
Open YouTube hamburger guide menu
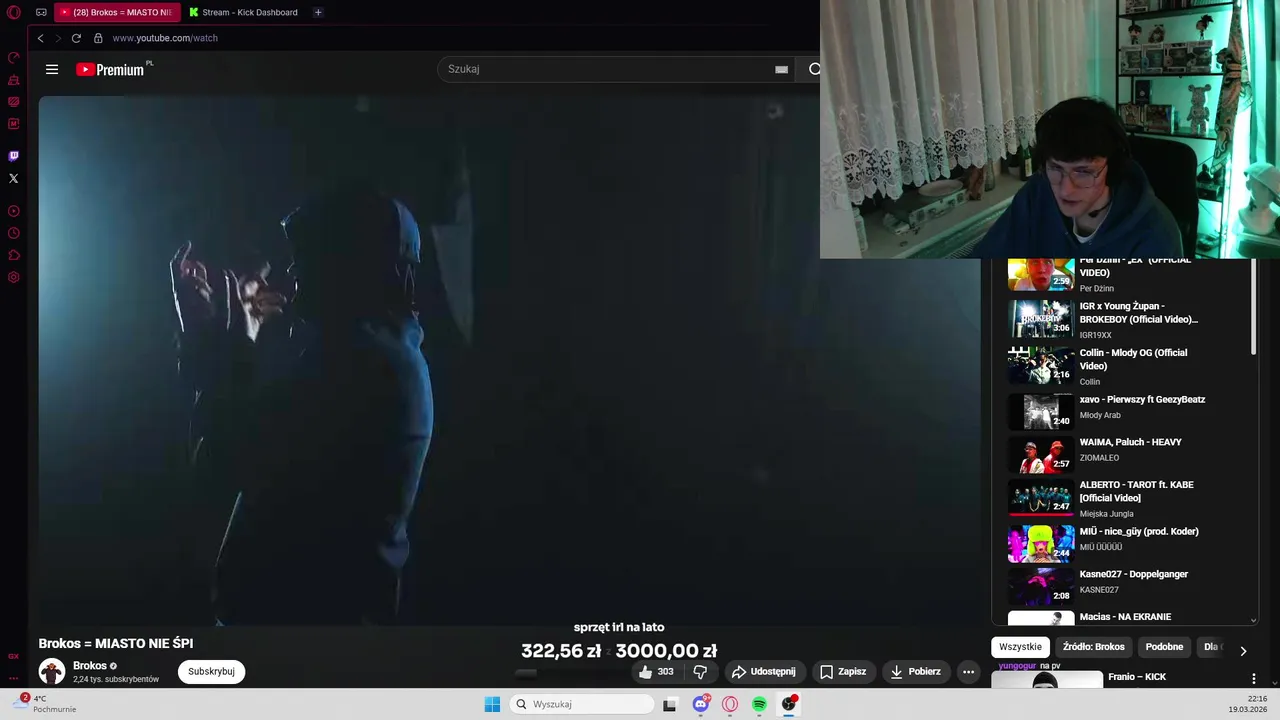pyautogui.click(x=52, y=69)
